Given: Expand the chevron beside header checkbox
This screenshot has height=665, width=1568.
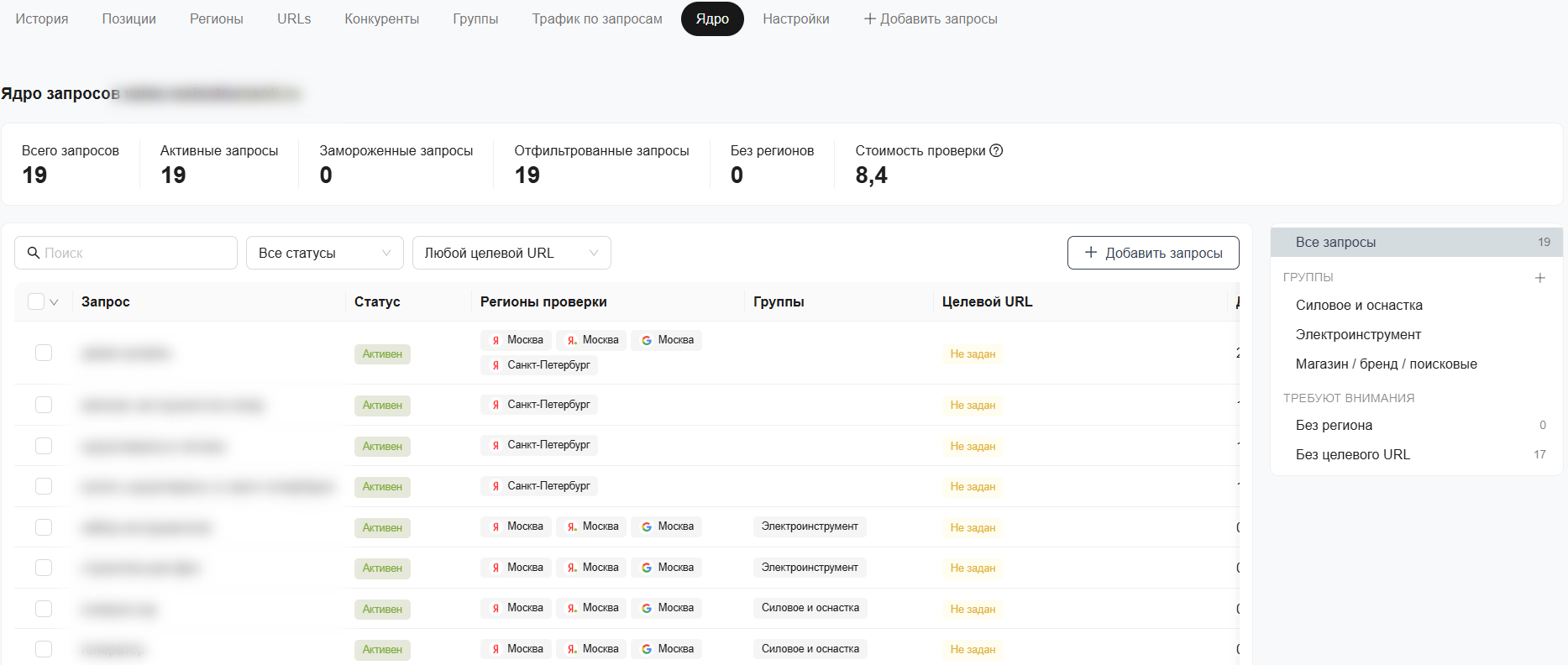Looking at the screenshot, I should click(x=54, y=302).
